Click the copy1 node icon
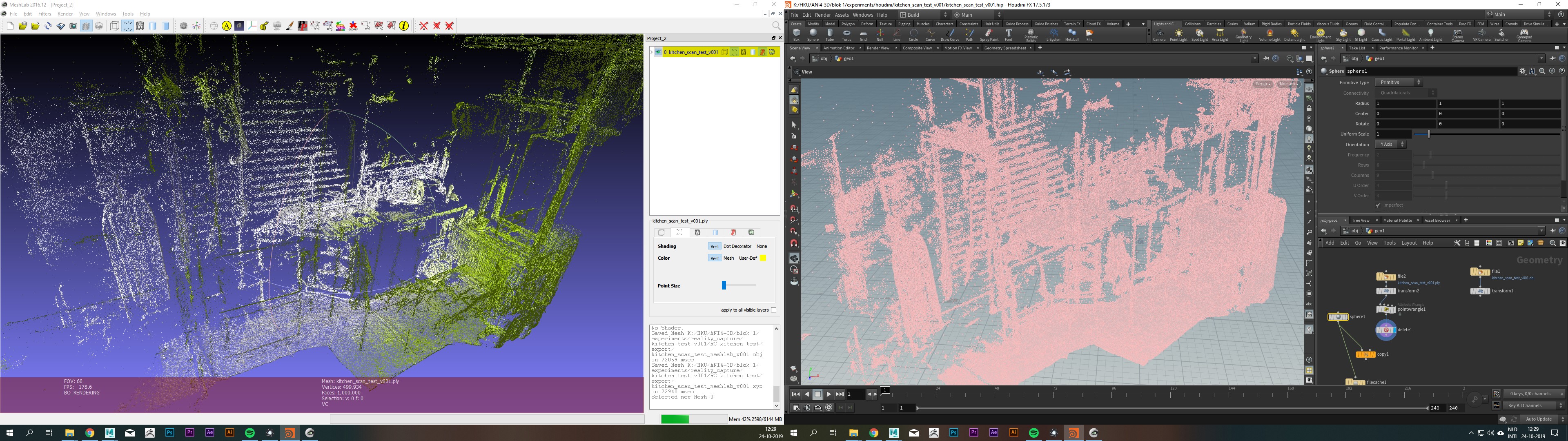1568x441 pixels. 1365,354
